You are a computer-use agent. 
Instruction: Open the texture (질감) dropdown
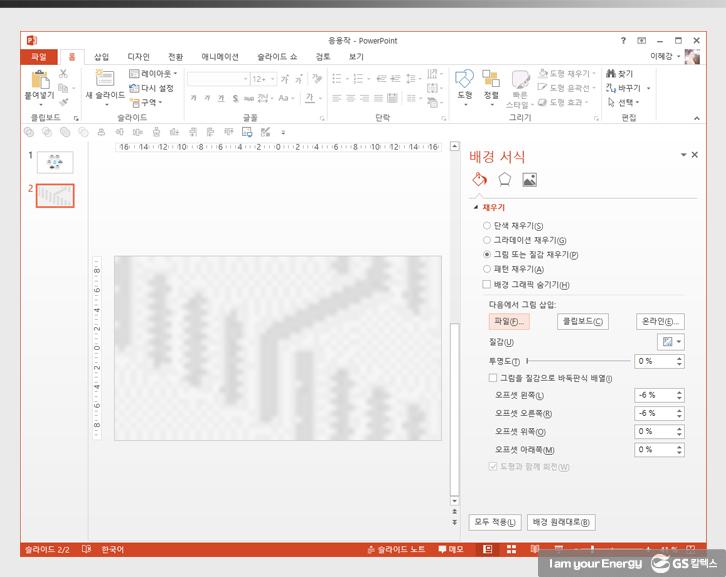[672, 342]
